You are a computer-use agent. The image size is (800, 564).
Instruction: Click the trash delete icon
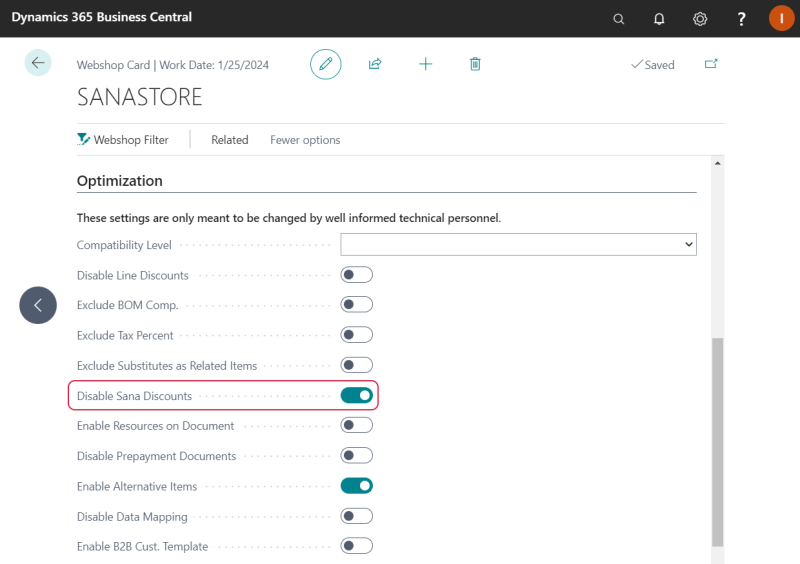pyautogui.click(x=475, y=64)
